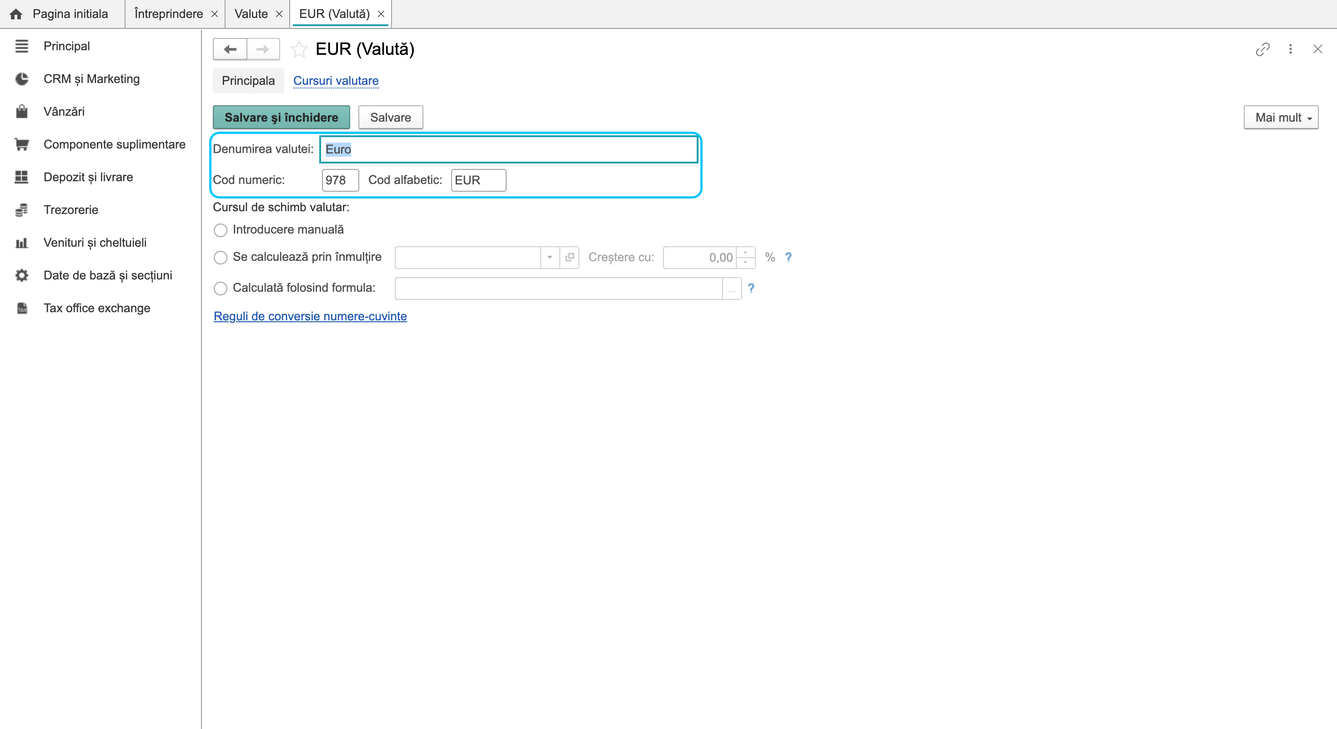This screenshot has width=1337, height=729.
Task: Show help for the formula field
Action: 751,289
